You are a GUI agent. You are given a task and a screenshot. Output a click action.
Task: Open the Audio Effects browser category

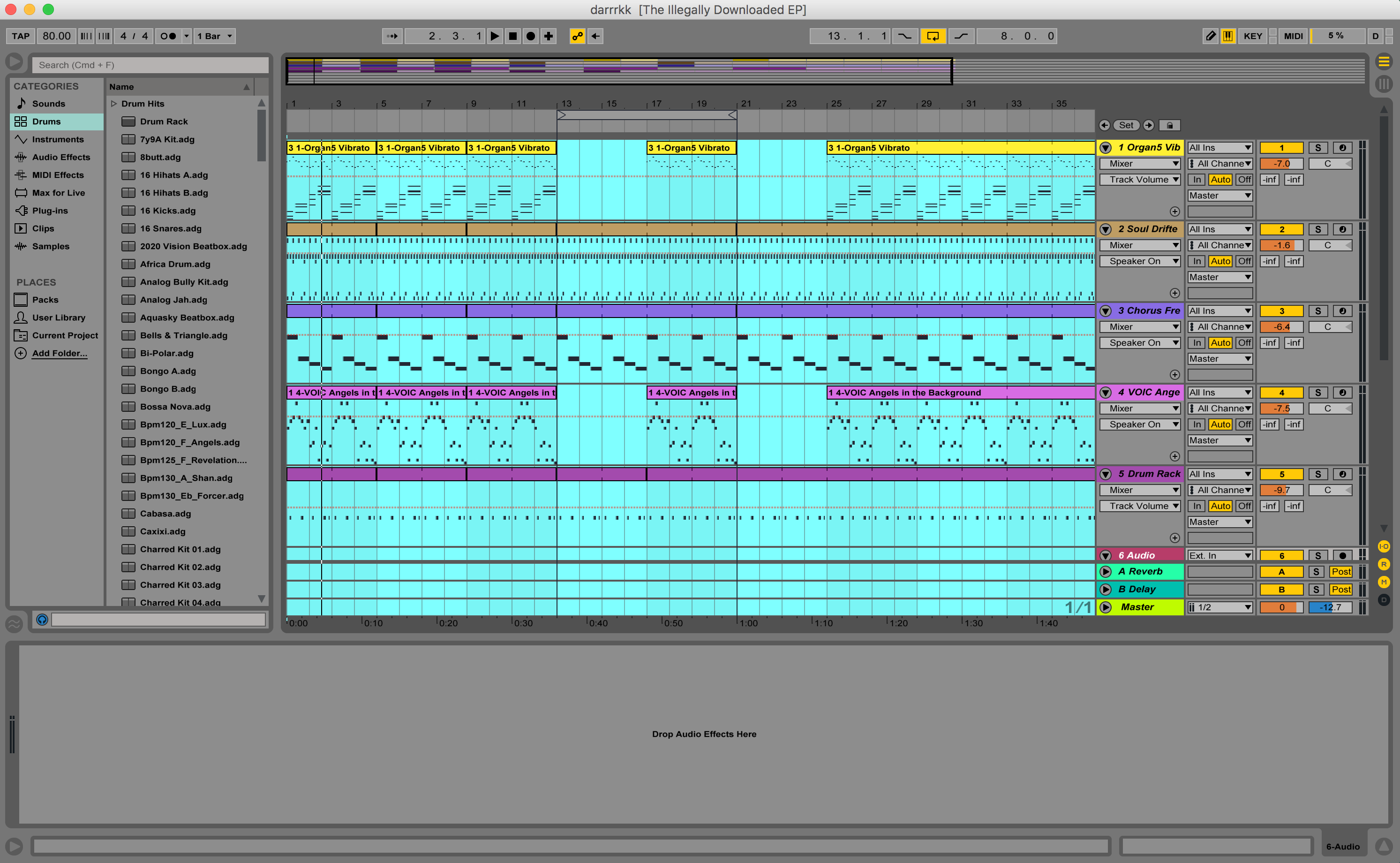click(60, 157)
